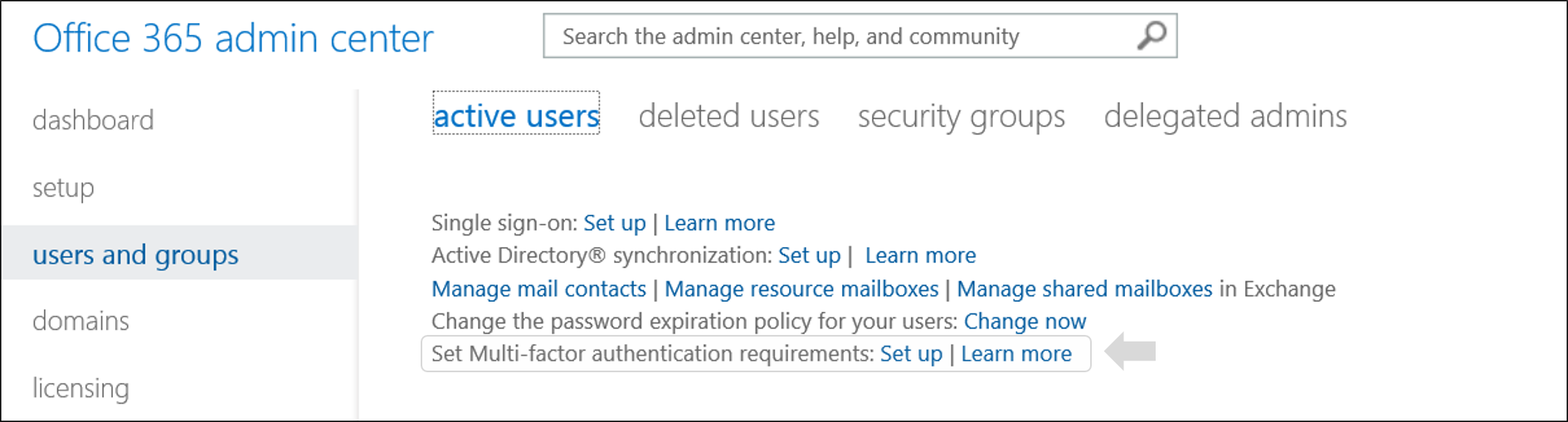The image size is (1568, 422).
Task: Open Manage resource mailboxes link
Action: 801,289
